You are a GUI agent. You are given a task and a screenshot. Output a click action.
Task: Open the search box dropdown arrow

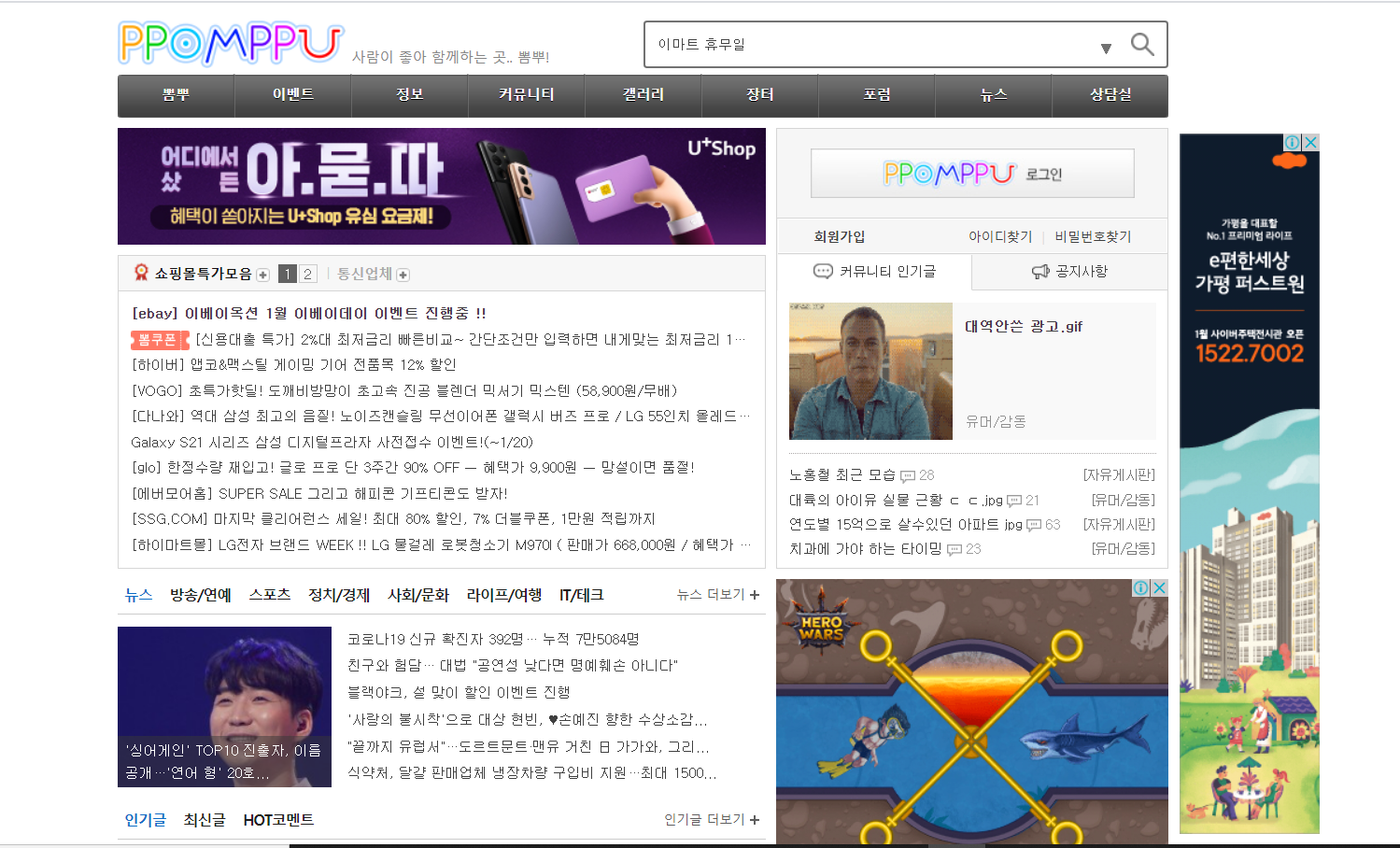coord(1106,48)
